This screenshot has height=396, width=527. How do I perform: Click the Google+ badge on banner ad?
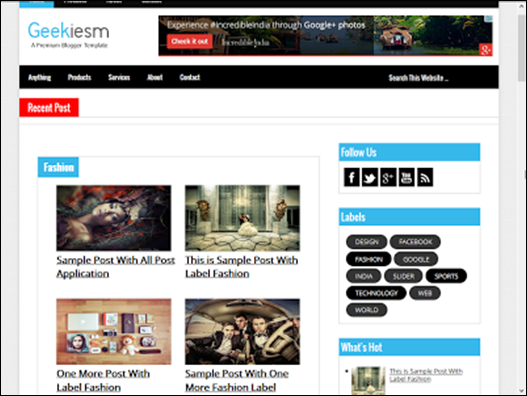tap(486, 50)
